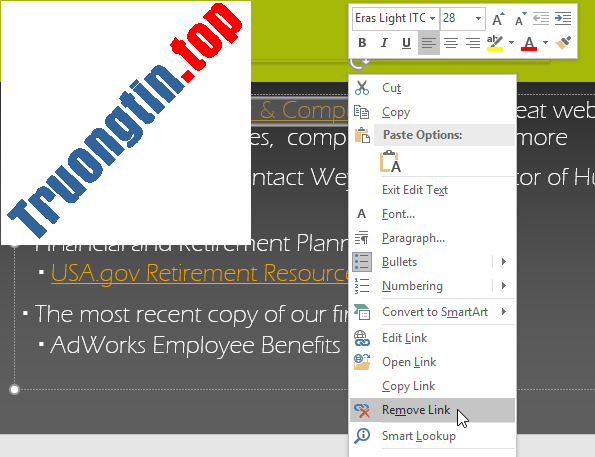Choose Copy Link
Image resolution: width=595 pixels, height=457 pixels.
[x=408, y=386]
